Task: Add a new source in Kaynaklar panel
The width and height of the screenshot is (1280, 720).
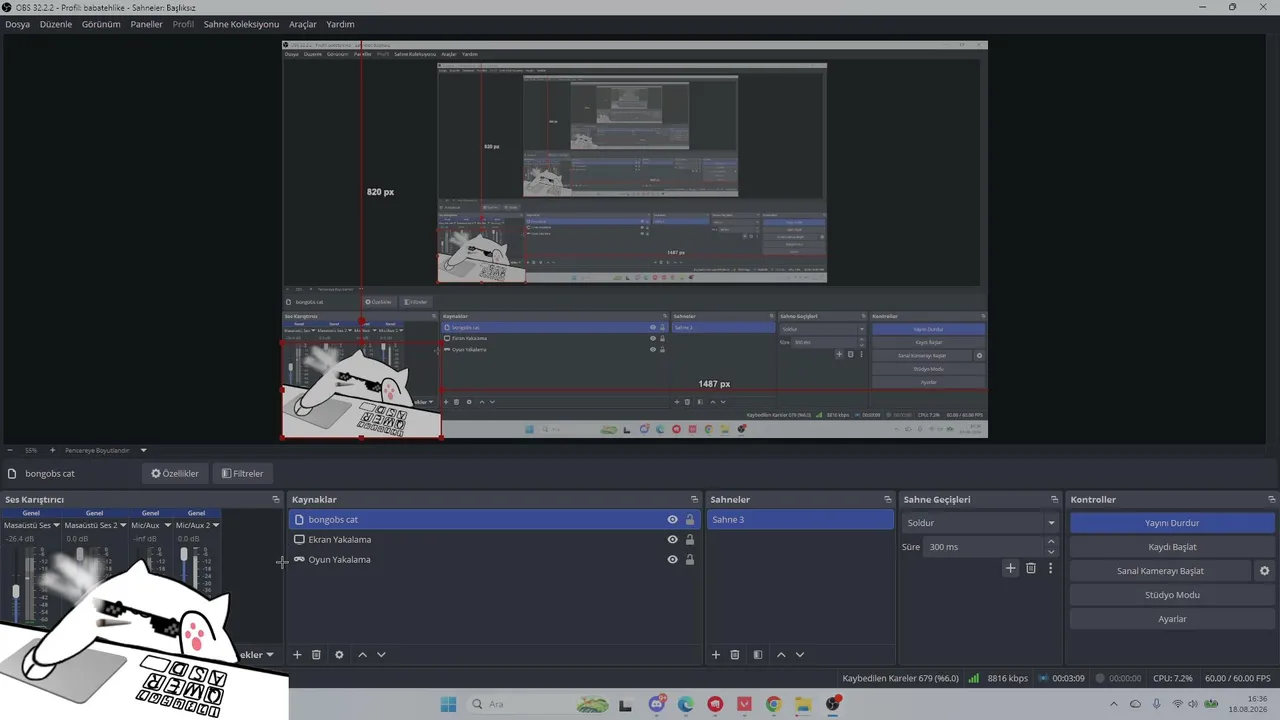Action: (x=297, y=655)
